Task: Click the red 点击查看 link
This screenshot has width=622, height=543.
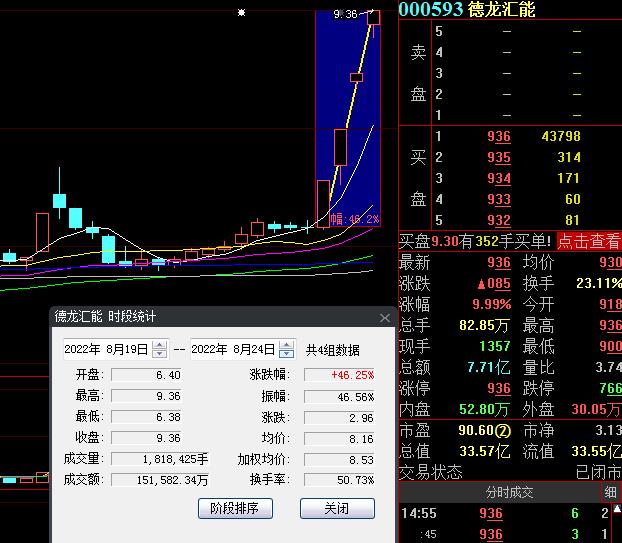Action: point(589,241)
